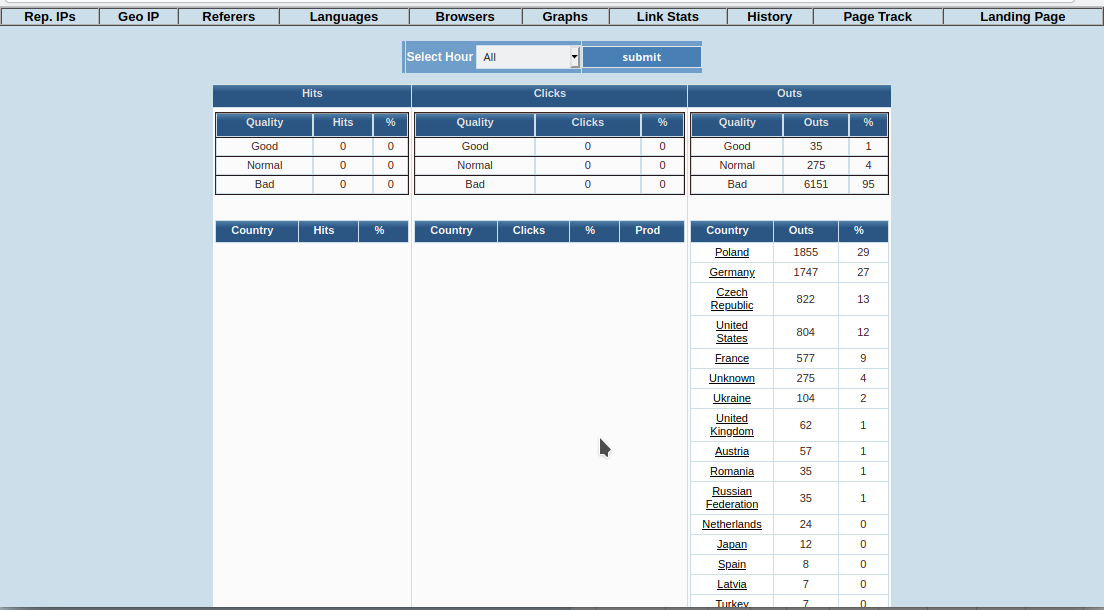Open the Poland country link
Viewport: 1104px width, 610px height.
coord(732,252)
